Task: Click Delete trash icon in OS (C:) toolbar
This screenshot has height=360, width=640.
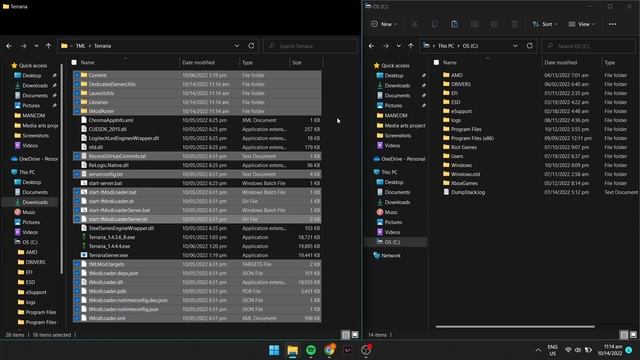Action: [x=515, y=24]
